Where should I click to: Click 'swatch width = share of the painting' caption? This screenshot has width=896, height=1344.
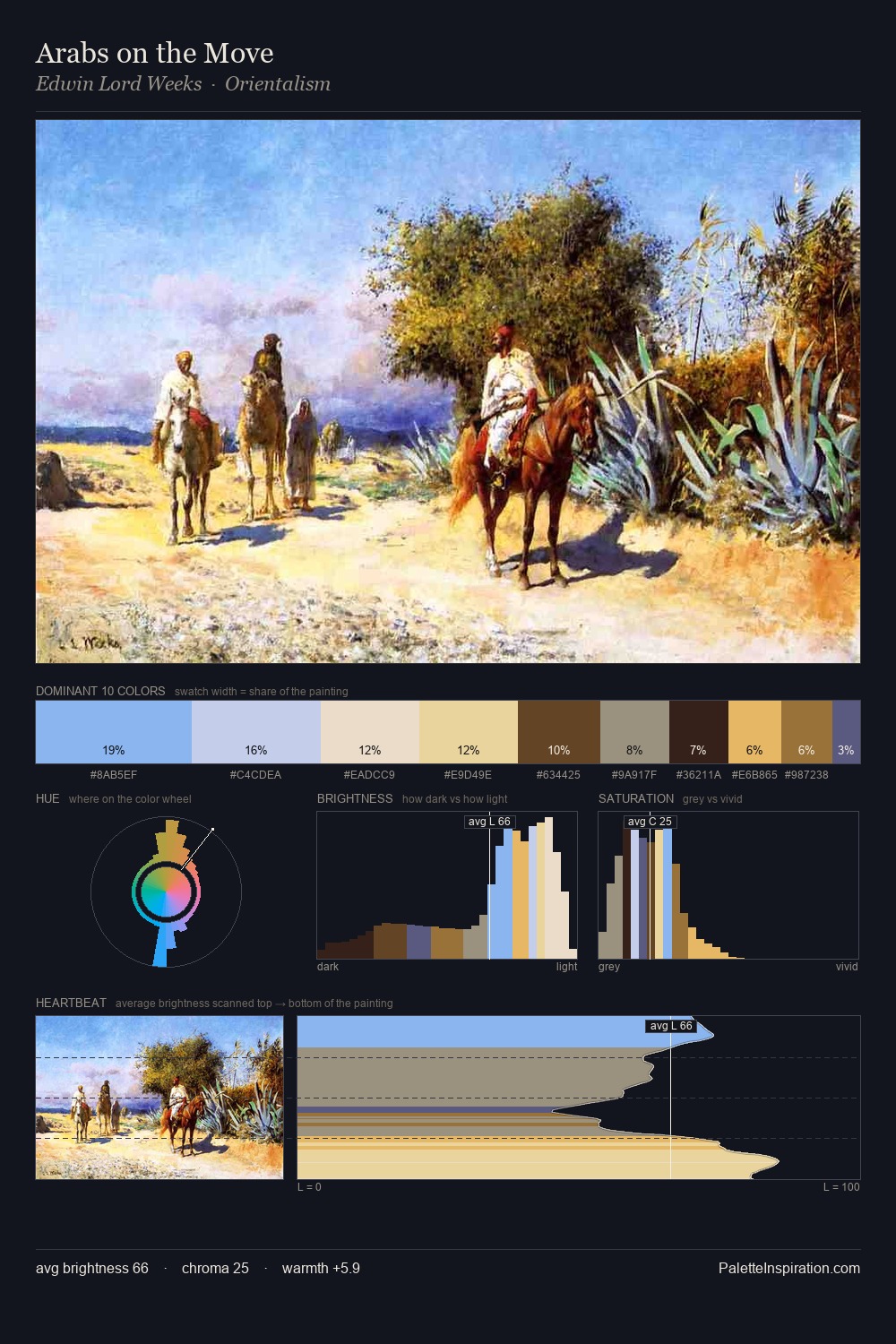tap(261, 691)
